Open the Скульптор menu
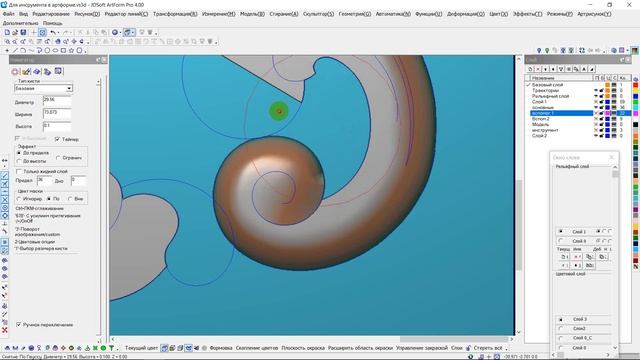The width and height of the screenshot is (640, 360). point(318,14)
